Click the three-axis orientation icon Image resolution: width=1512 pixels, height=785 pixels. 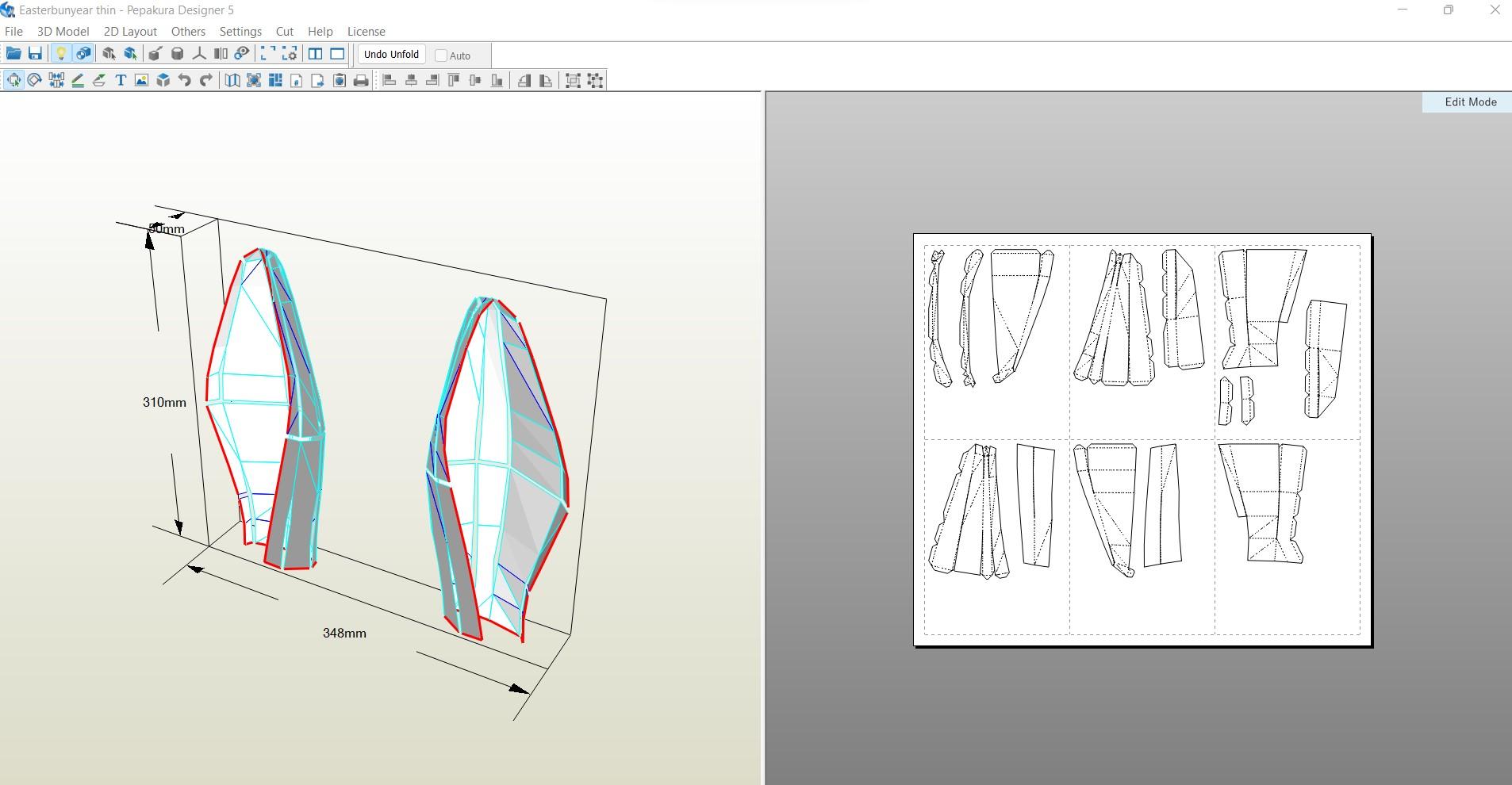pyautogui.click(x=199, y=54)
